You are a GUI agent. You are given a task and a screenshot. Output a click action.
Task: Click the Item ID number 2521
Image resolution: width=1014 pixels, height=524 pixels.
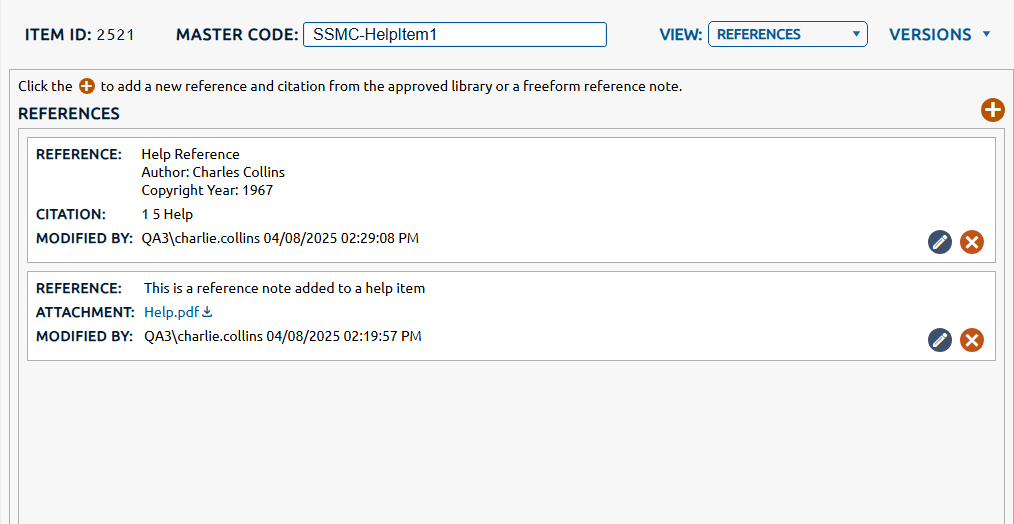pyautogui.click(x=116, y=35)
